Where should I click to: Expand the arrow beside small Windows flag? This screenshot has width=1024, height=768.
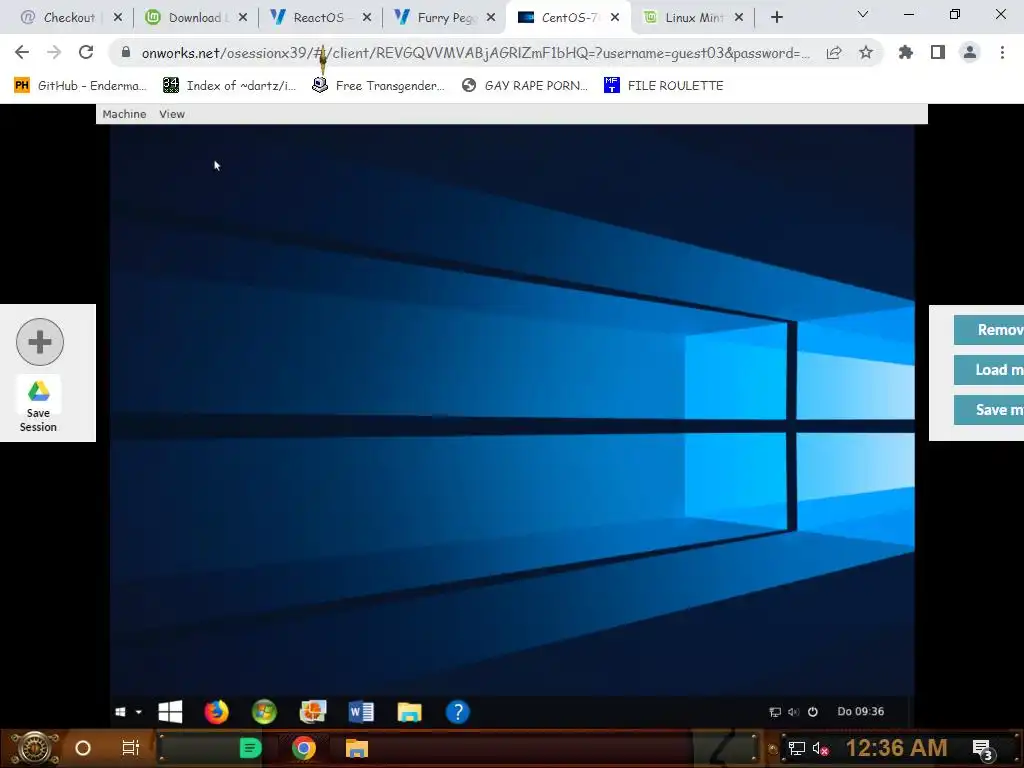(138, 712)
